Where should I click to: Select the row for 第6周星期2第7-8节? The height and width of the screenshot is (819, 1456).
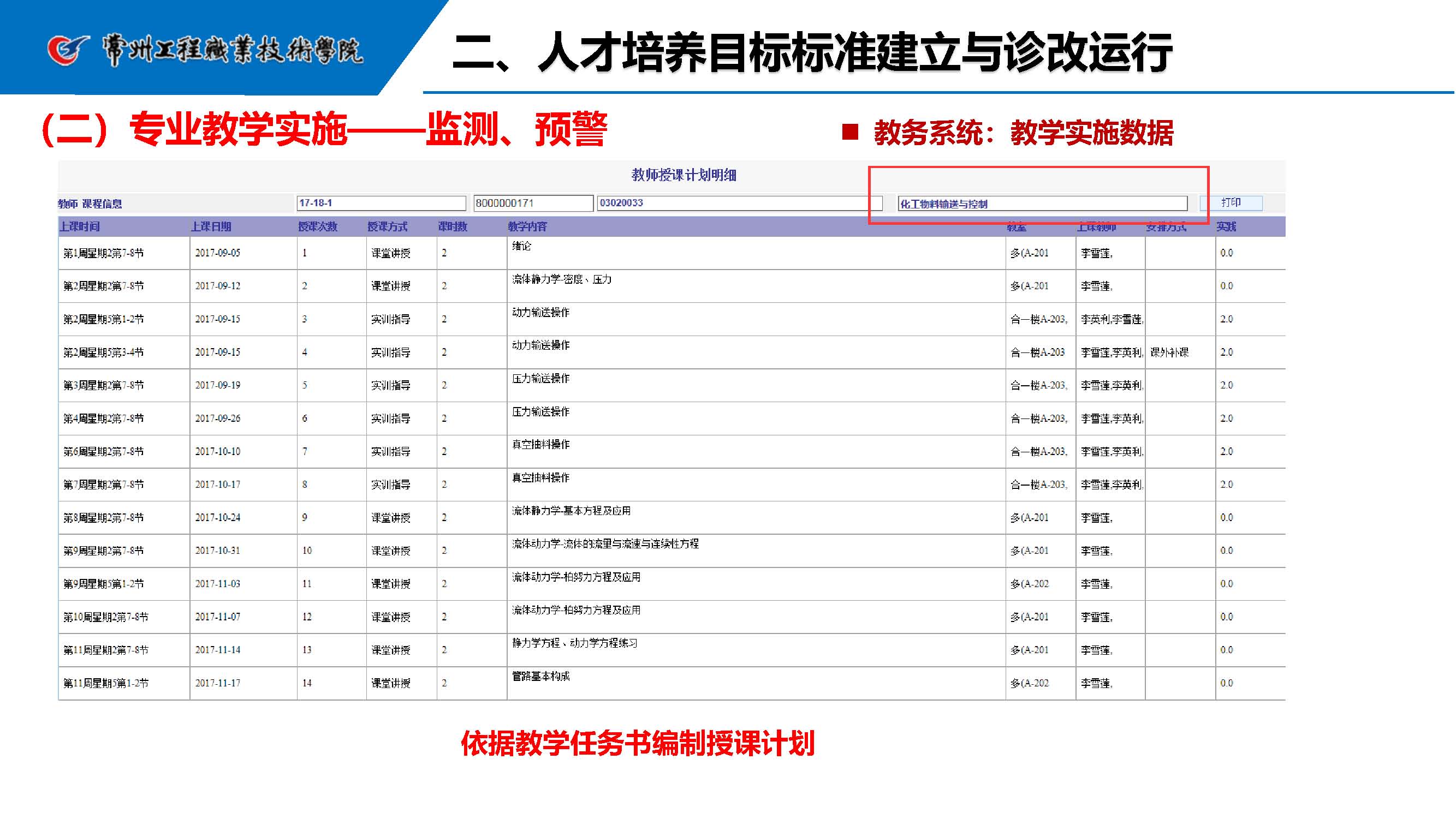point(103,452)
